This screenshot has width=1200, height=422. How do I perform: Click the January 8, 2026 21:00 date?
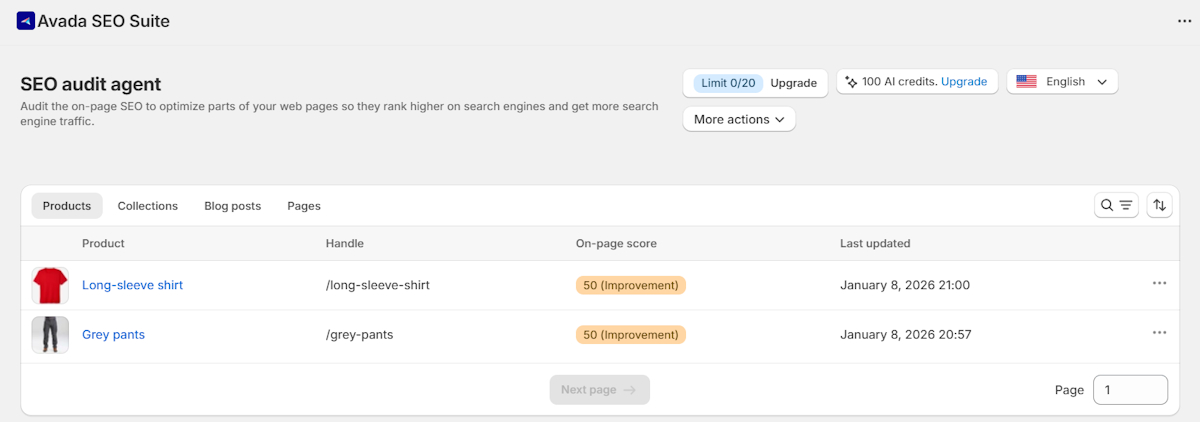[905, 285]
